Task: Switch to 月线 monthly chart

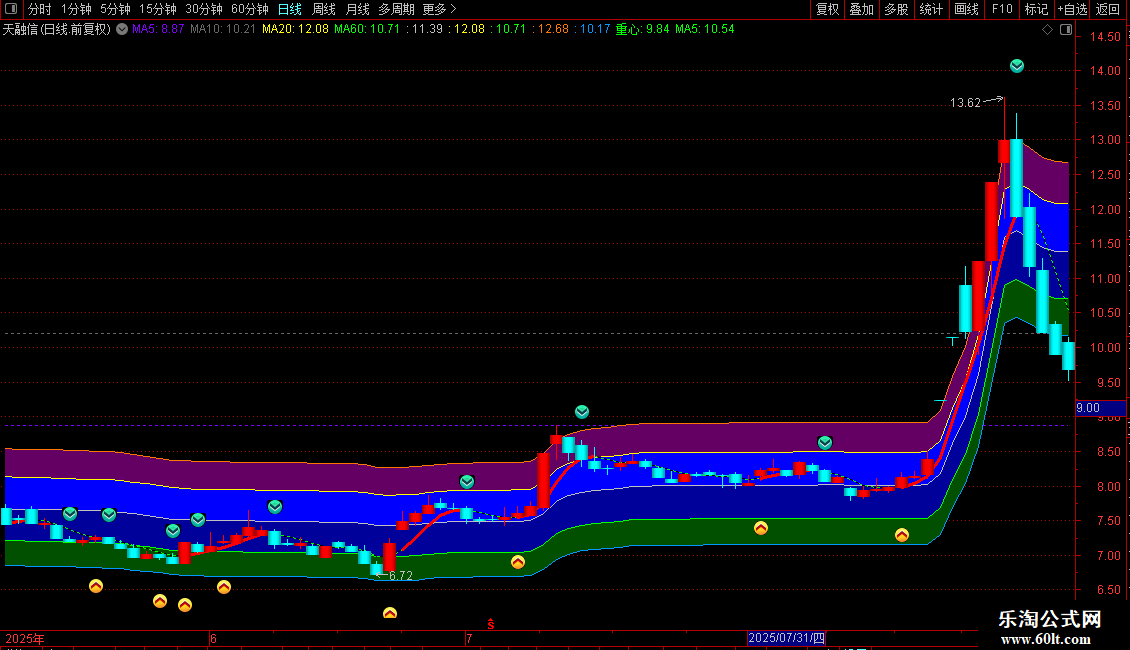Action: click(x=357, y=9)
